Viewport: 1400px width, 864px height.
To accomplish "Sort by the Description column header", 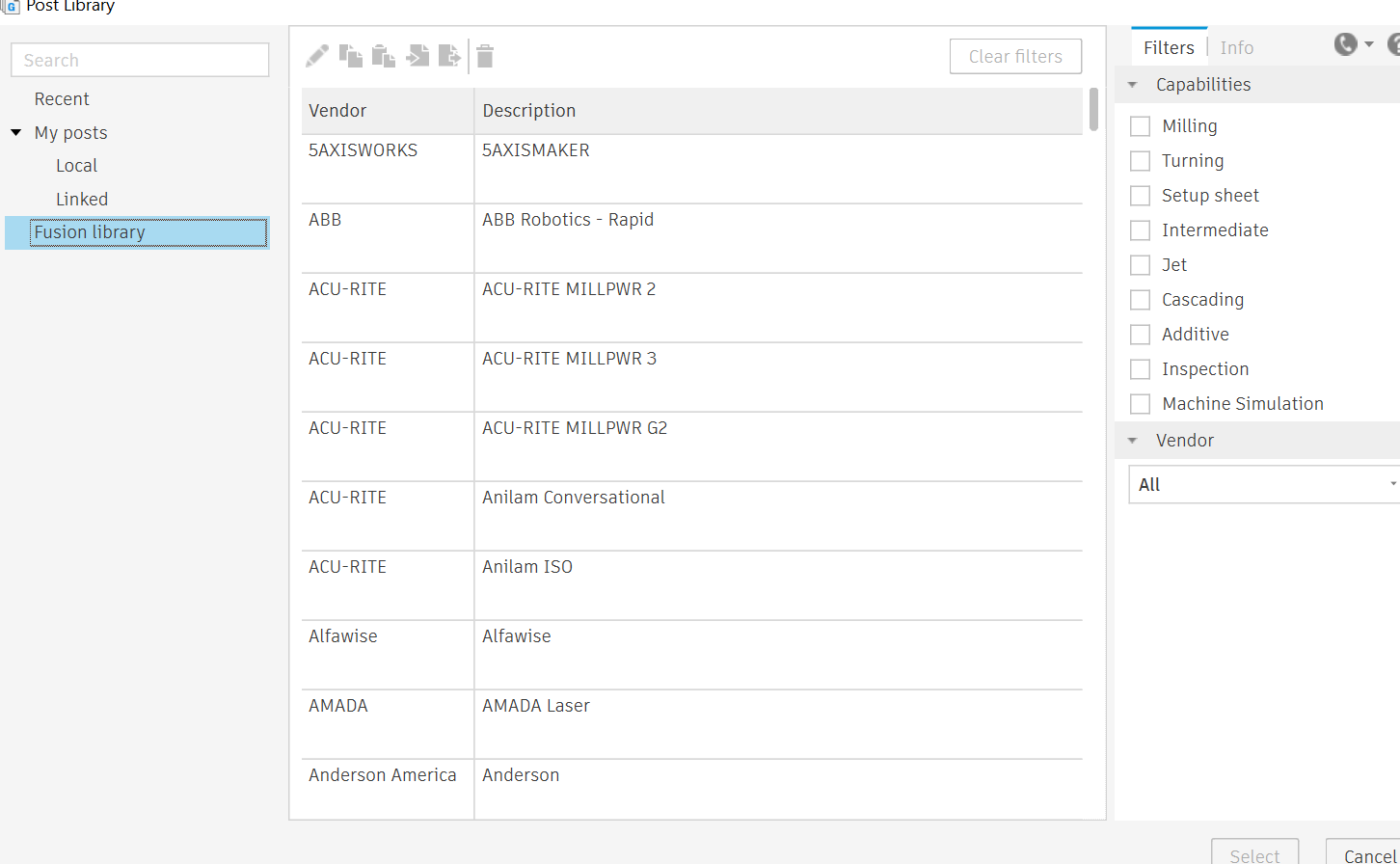I will [x=778, y=111].
